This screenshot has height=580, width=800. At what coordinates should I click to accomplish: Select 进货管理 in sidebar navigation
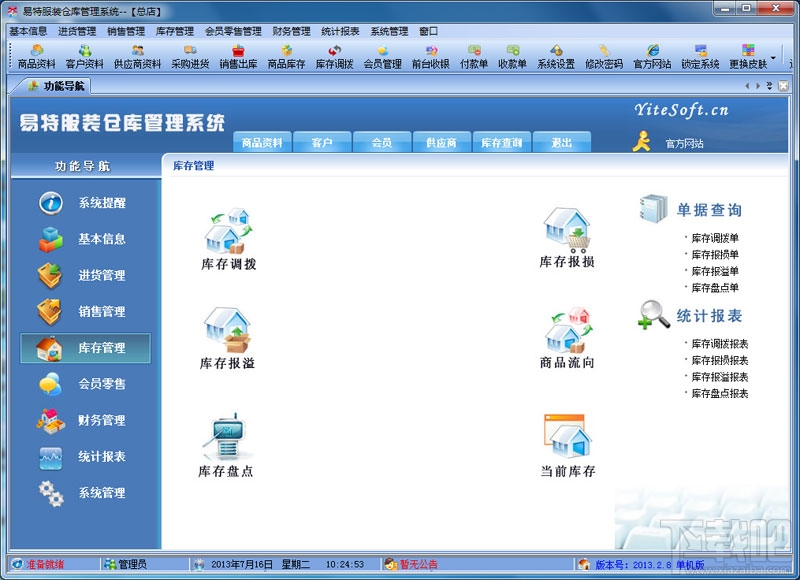click(85, 275)
